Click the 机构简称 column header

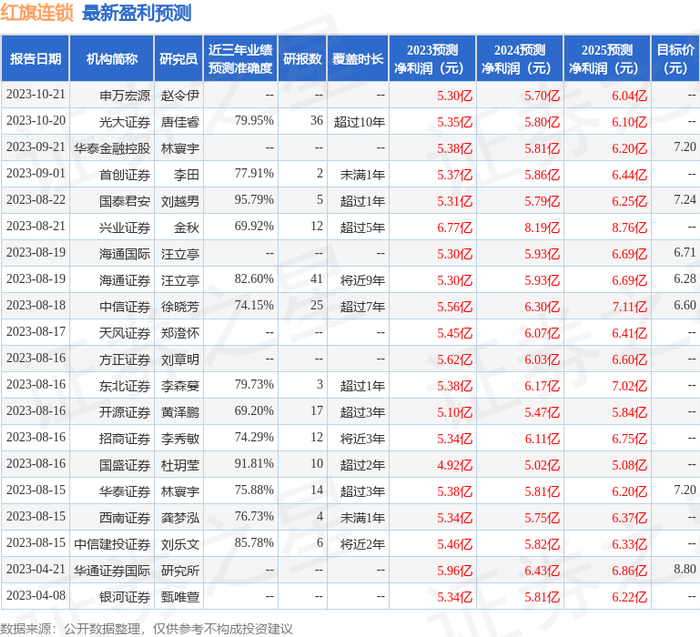point(112,59)
